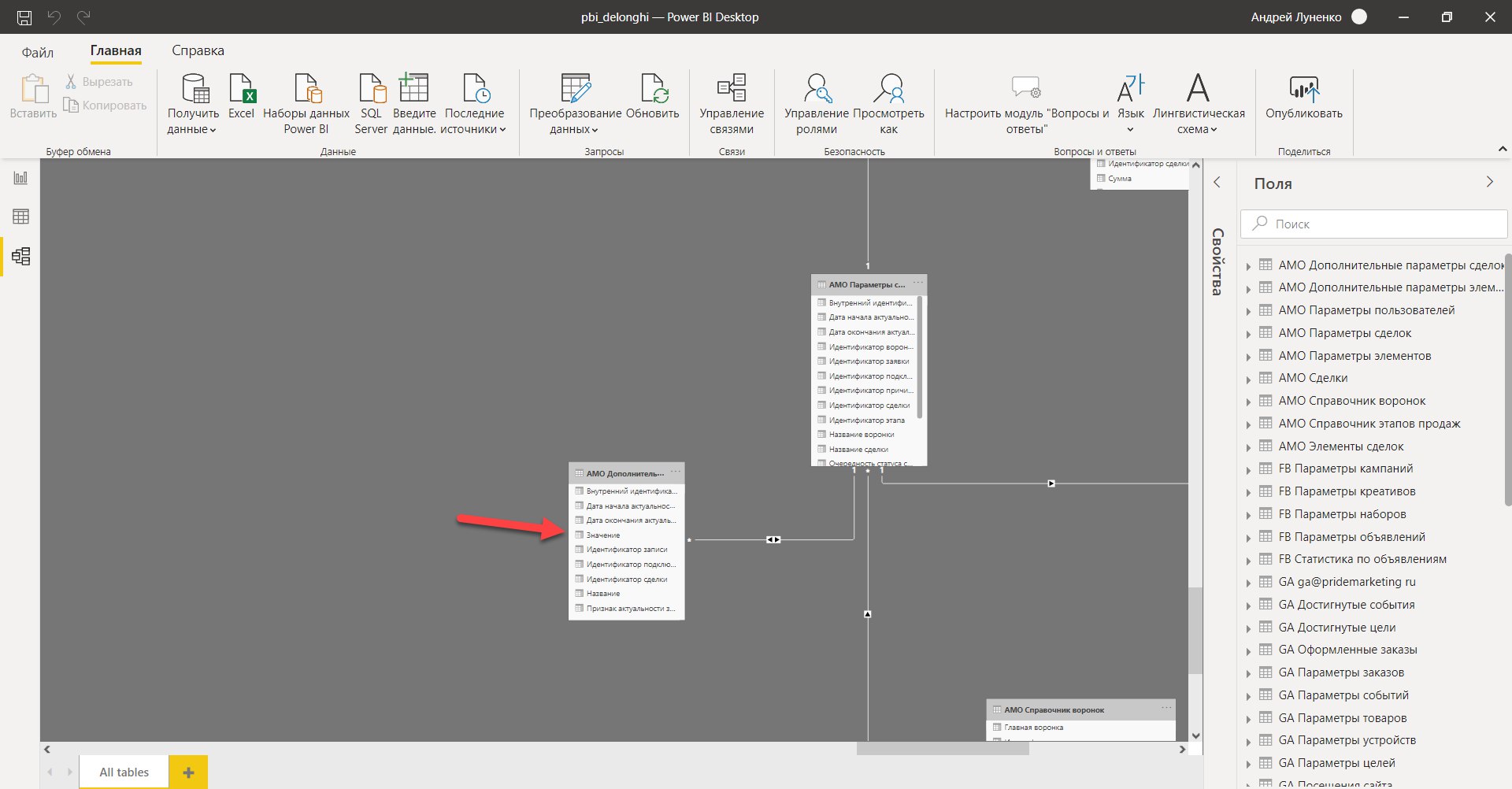
Task: Publish the report with Опубликовать
Action: [x=1304, y=96]
